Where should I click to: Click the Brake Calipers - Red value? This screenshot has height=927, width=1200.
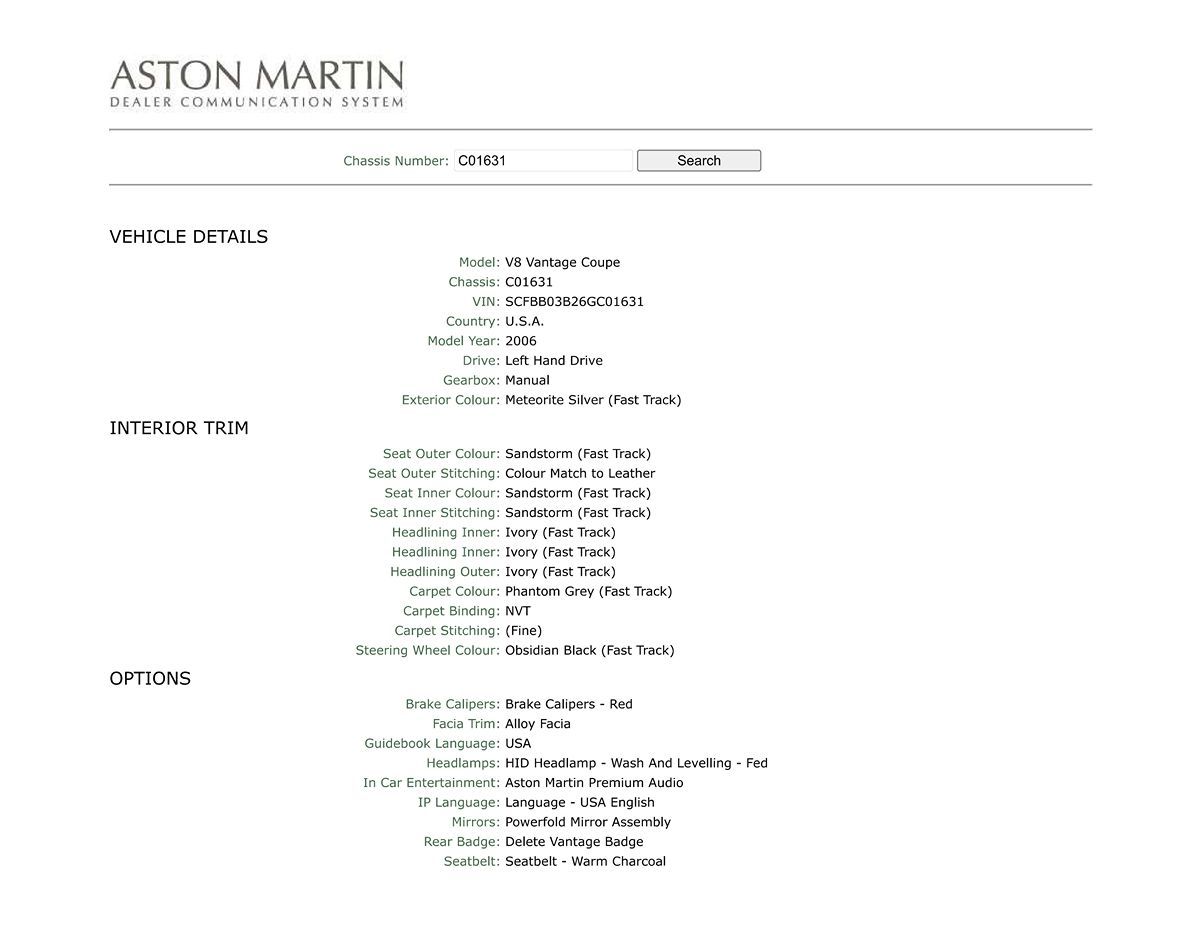(568, 704)
